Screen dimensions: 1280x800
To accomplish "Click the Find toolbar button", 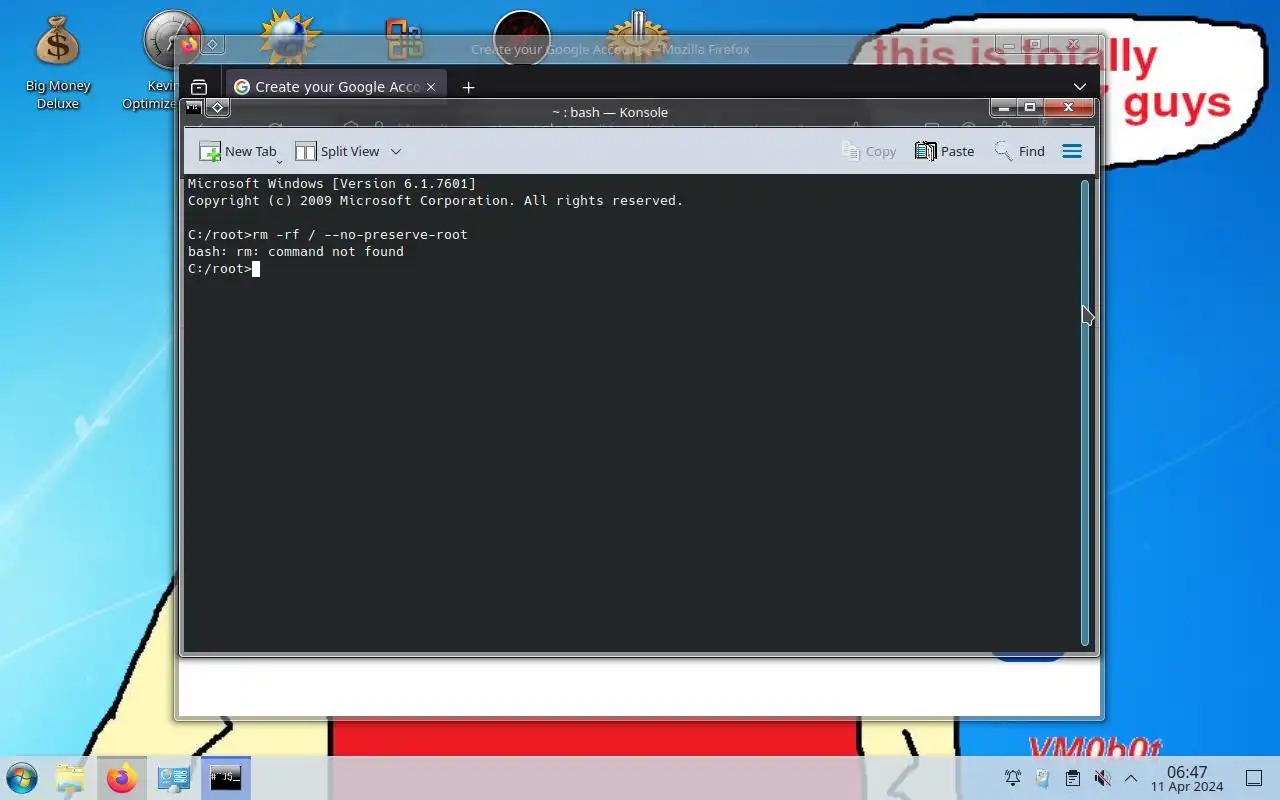I will pyautogui.click(x=1019, y=151).
